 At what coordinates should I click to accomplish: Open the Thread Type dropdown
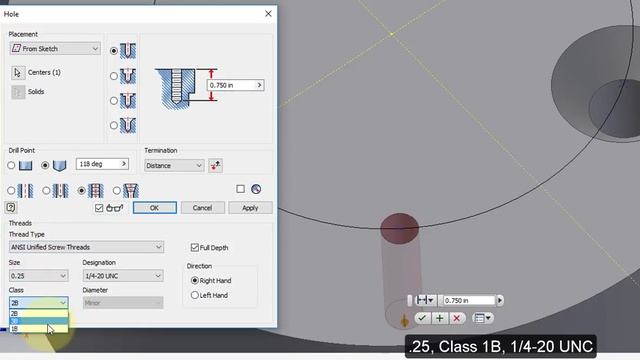(87, 247)
